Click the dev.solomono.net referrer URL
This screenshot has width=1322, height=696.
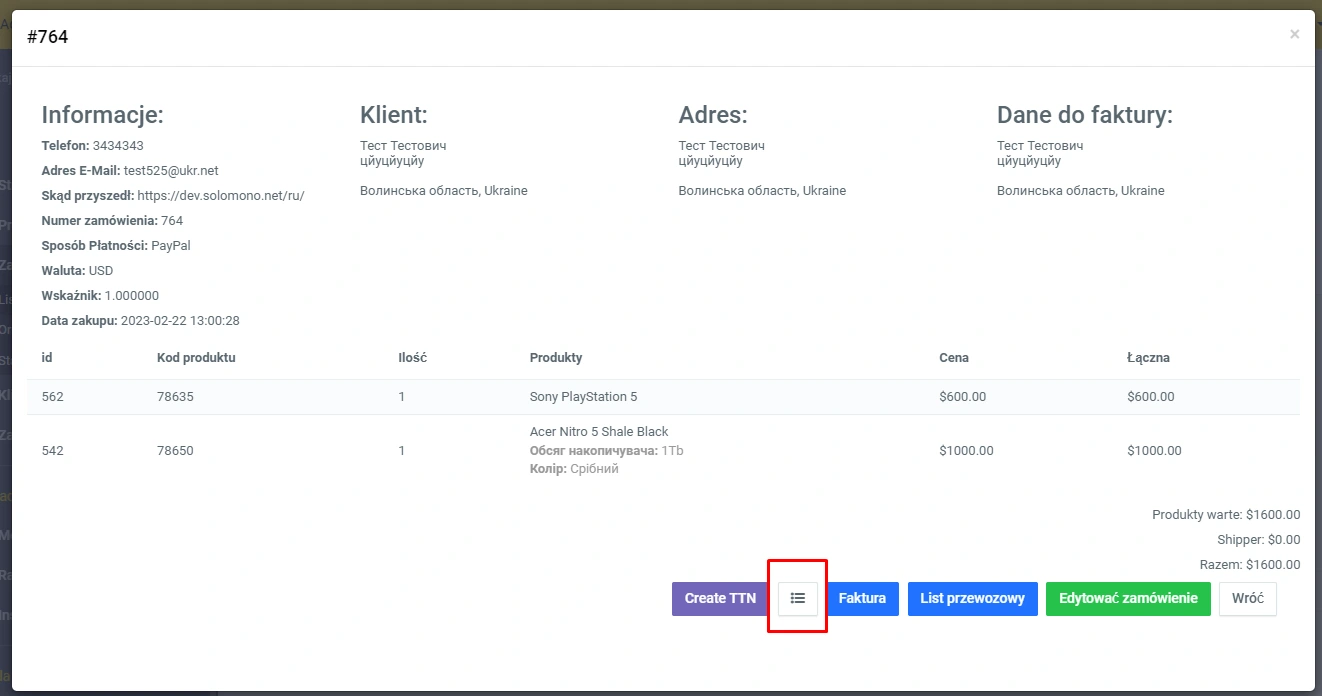[220, 196]
